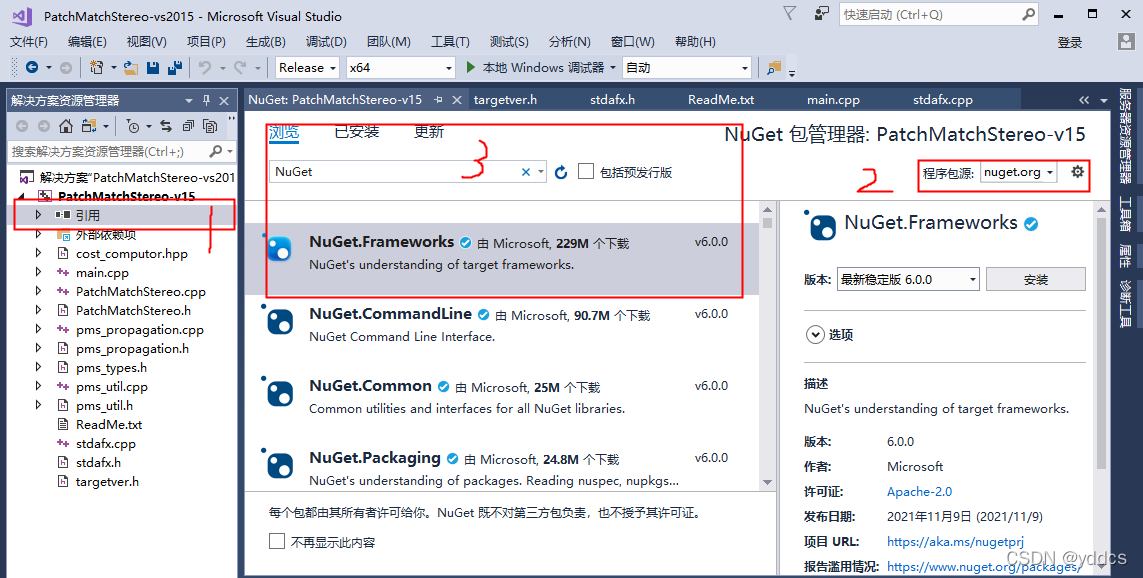Click the Open File folder icon

(x=131, y=67)
